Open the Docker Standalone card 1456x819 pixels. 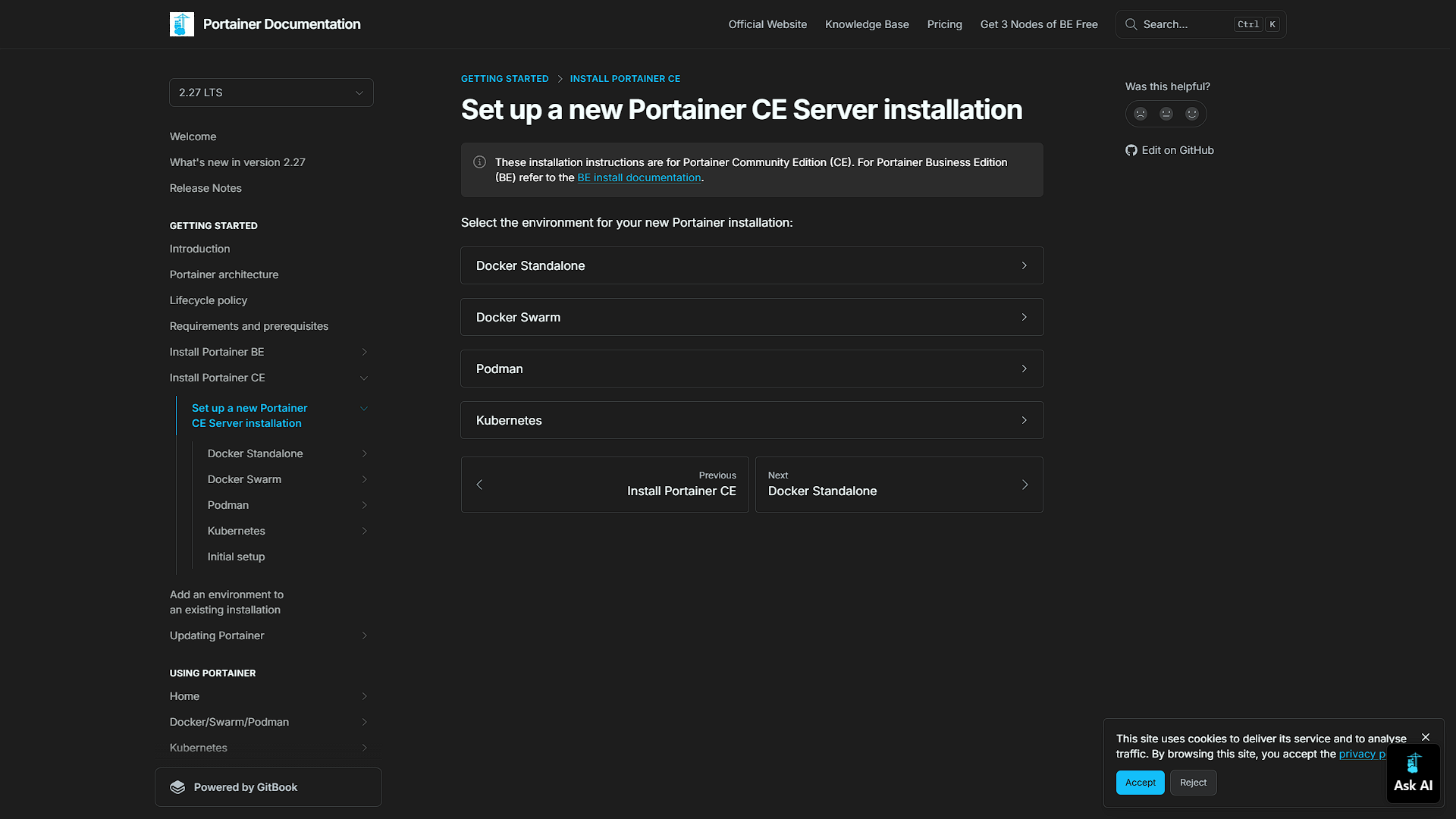(x=752, y=265)
